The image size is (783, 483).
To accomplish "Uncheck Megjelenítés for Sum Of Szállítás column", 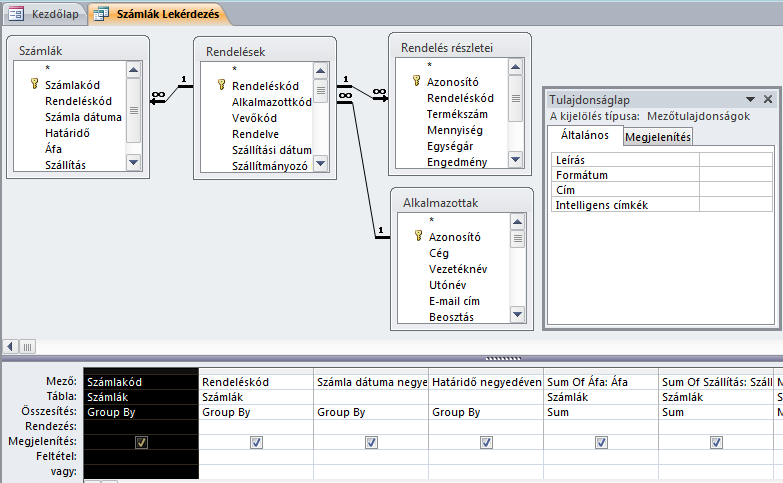I will 716,443.
